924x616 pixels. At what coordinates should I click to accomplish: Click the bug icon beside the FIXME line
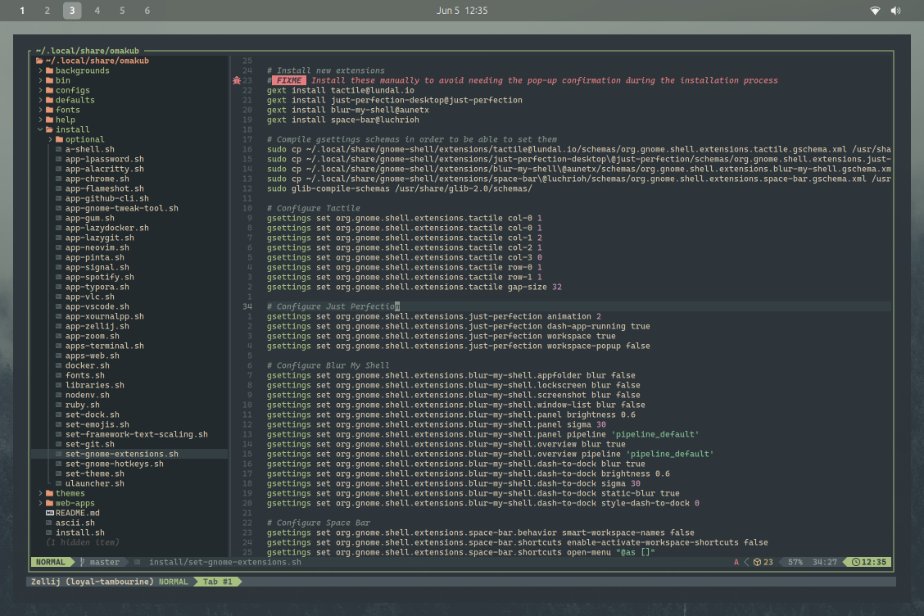click(x=237, y=80)
